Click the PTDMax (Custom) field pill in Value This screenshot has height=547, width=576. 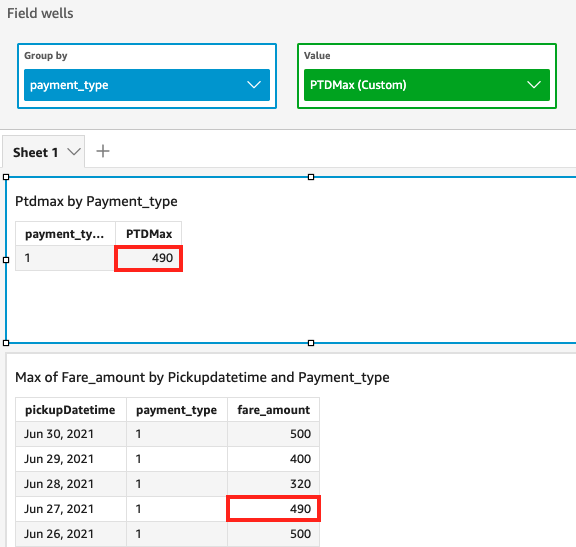[x=427, y=85]
